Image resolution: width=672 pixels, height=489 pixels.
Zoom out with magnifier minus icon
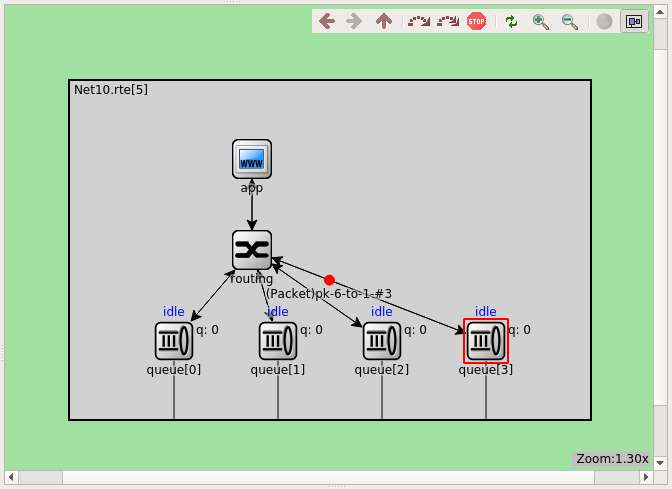(570, 21)
